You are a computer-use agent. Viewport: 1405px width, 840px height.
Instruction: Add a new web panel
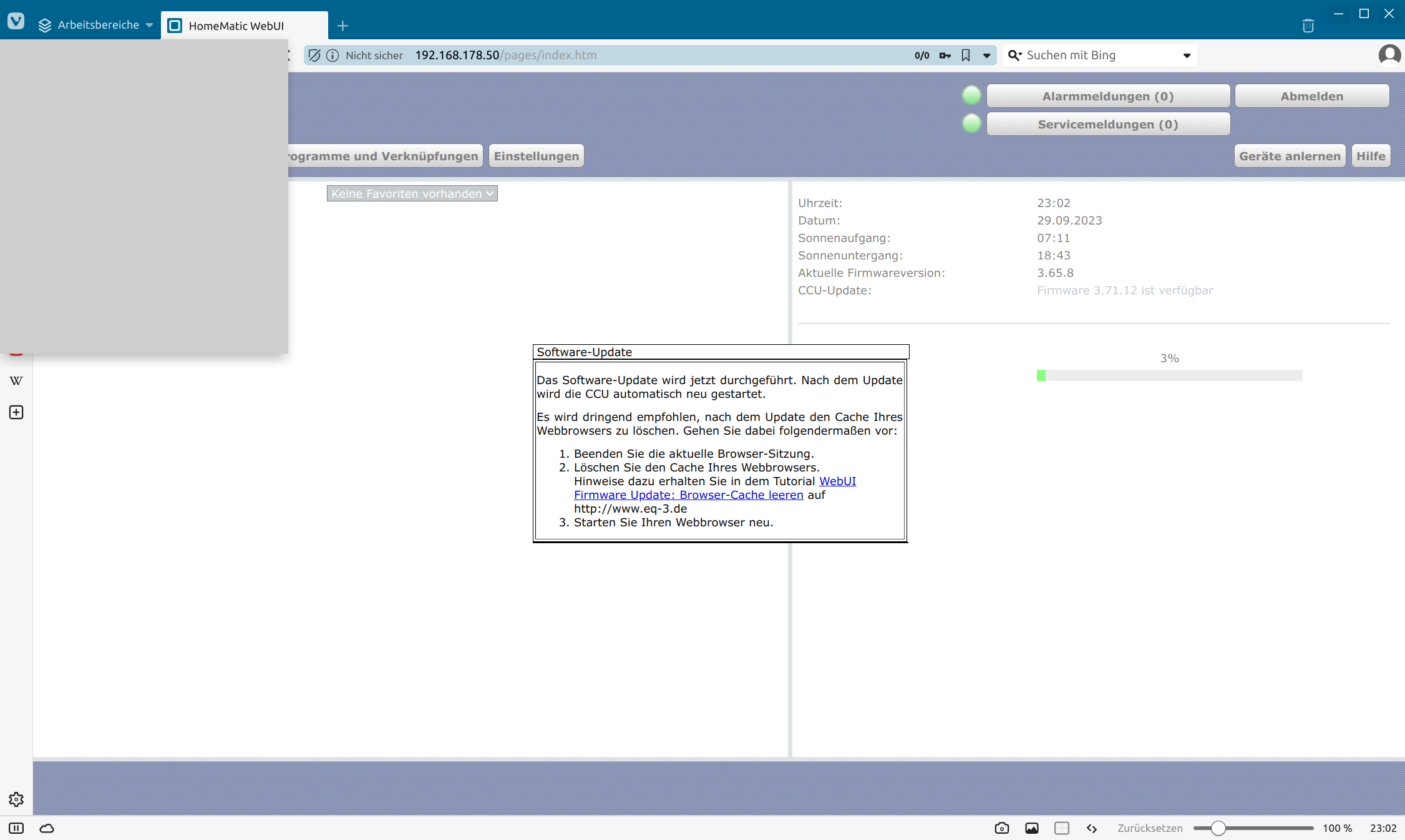(x=16, y=412)
